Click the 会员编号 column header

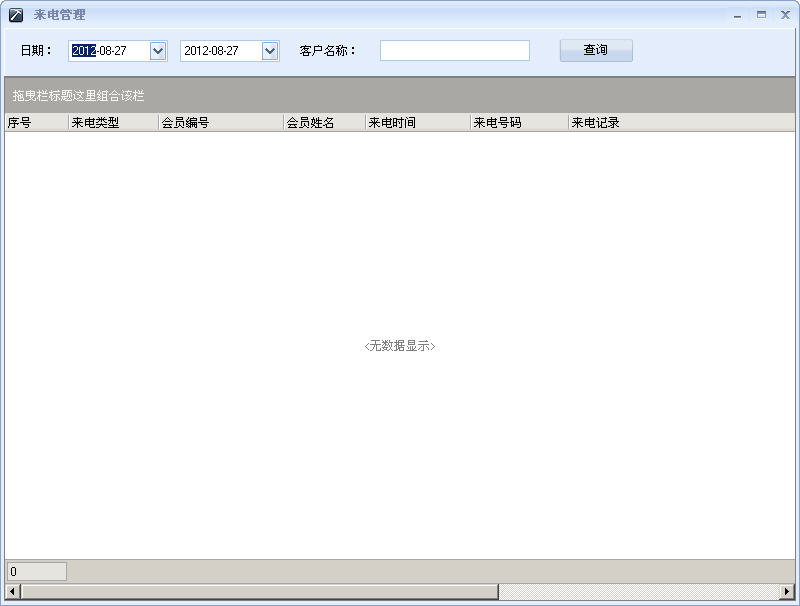pos(221,123)
